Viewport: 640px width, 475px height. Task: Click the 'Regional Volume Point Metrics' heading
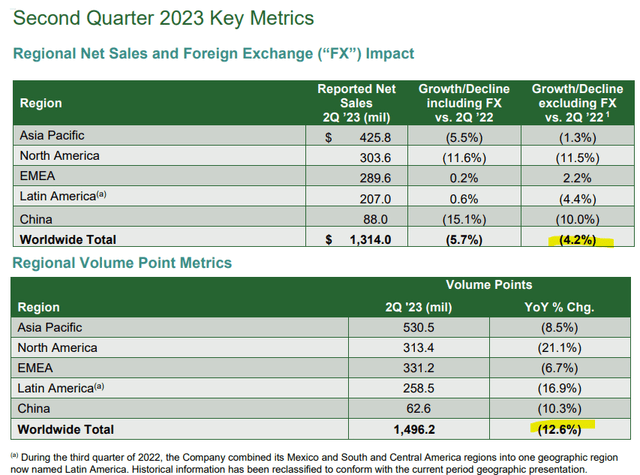(122, 263)
